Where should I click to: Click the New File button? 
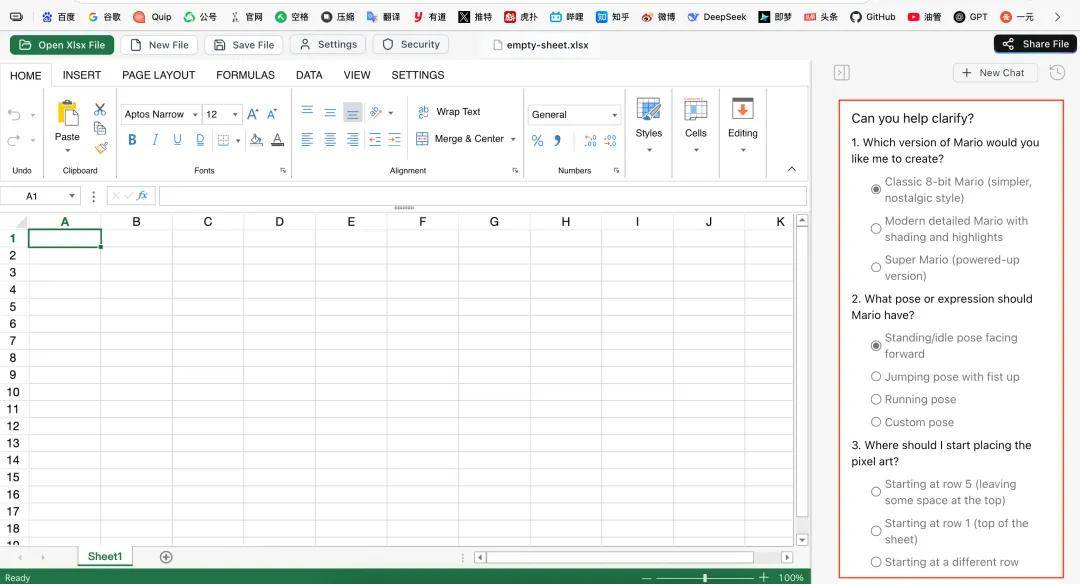point(159,45)
